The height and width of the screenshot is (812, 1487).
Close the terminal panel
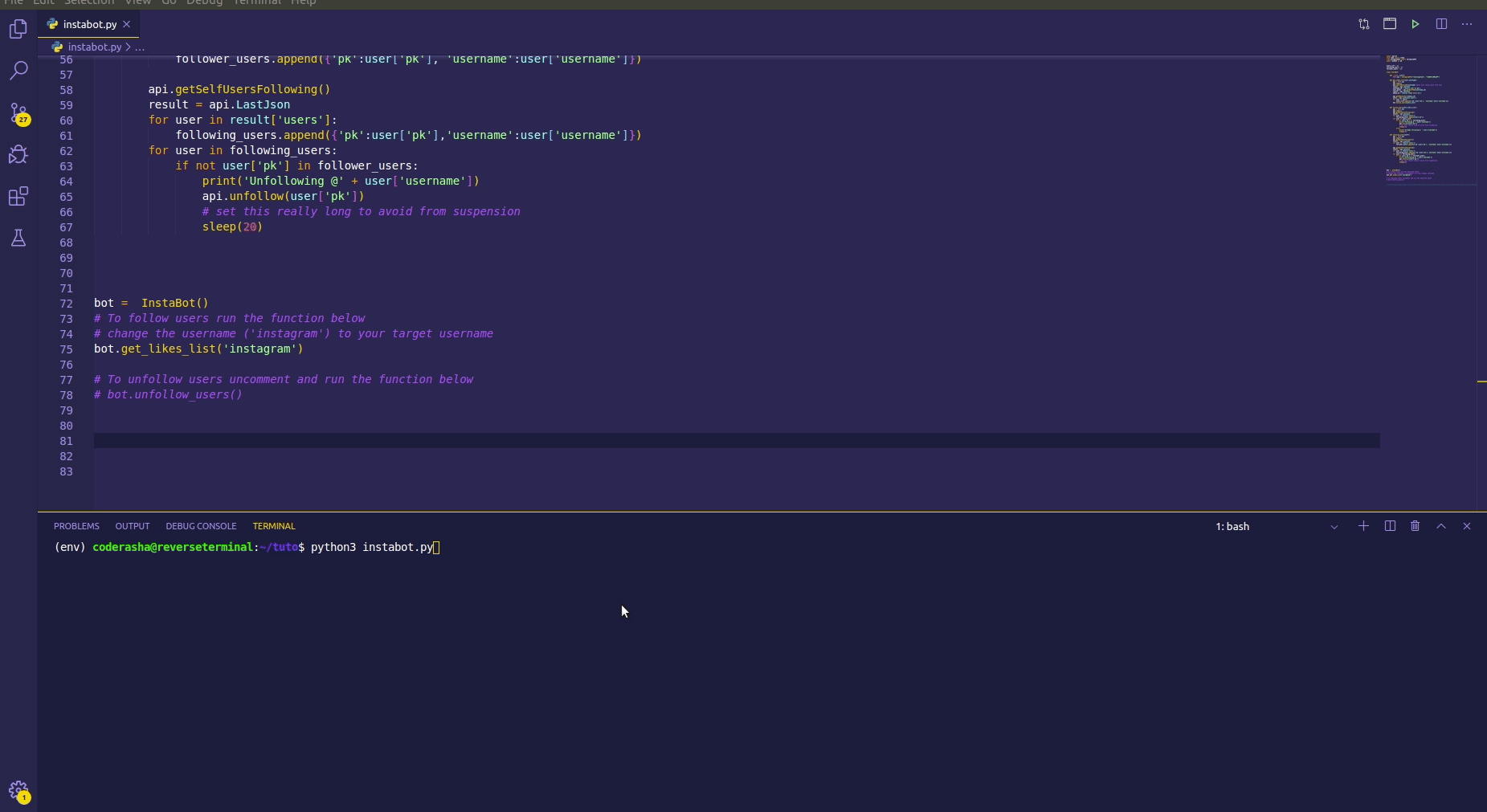pyautogui.click(x=1467, y=526)
